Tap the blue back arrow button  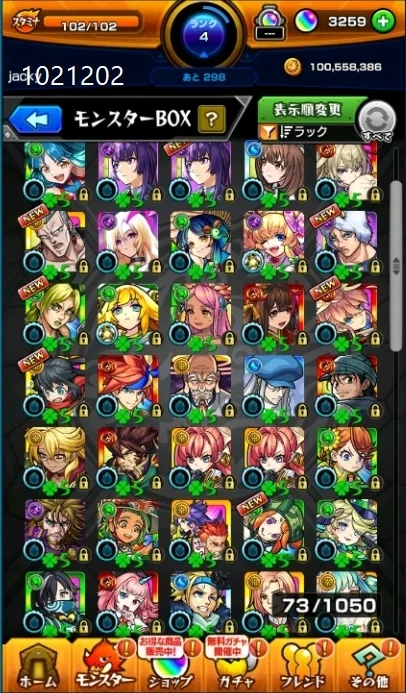coord(35,119)
